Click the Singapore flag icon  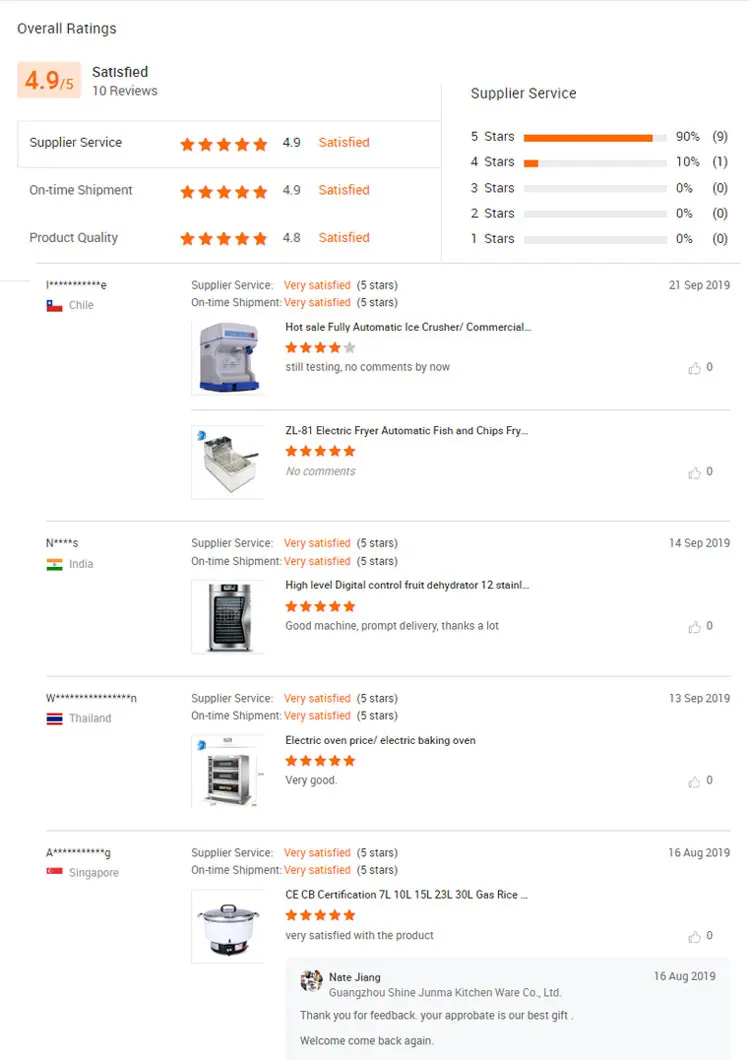coord(54,873)
